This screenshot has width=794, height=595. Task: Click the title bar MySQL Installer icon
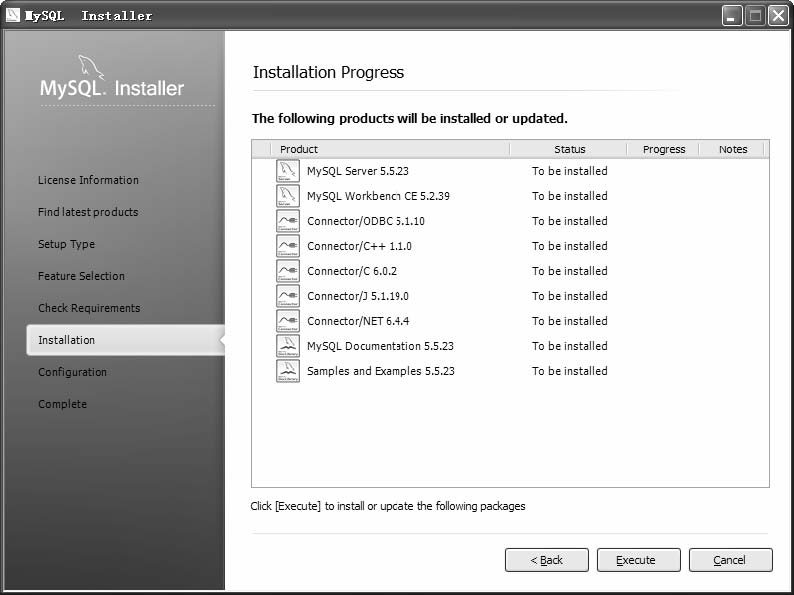[13, 15]
